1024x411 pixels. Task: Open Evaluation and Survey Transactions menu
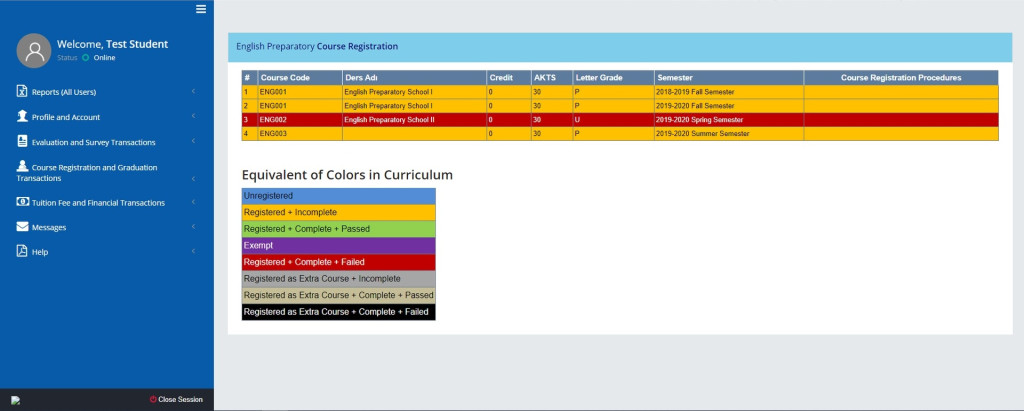click(x=93, y=142)
